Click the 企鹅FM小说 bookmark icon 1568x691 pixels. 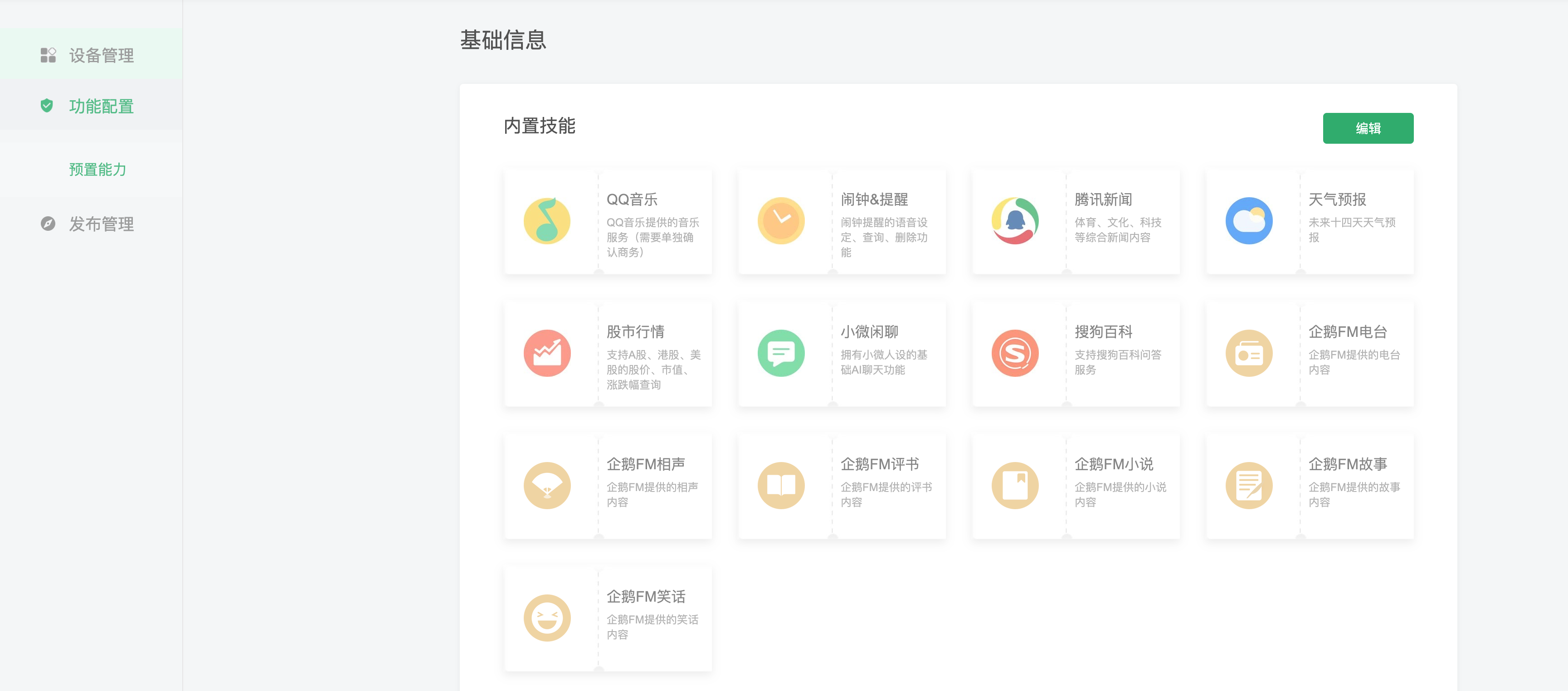(1015, 485)
